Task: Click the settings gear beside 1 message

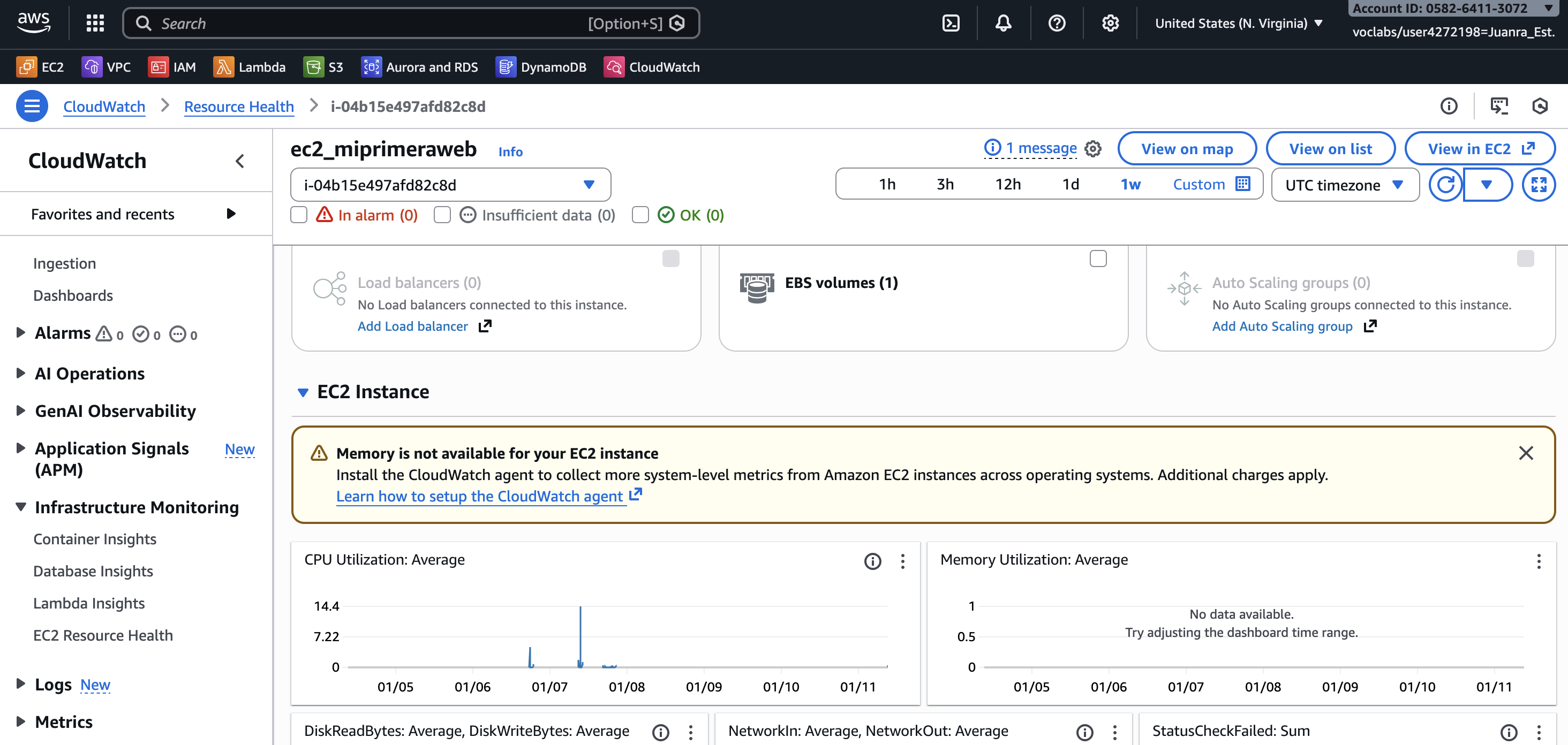Action: tap(1093, 148)
